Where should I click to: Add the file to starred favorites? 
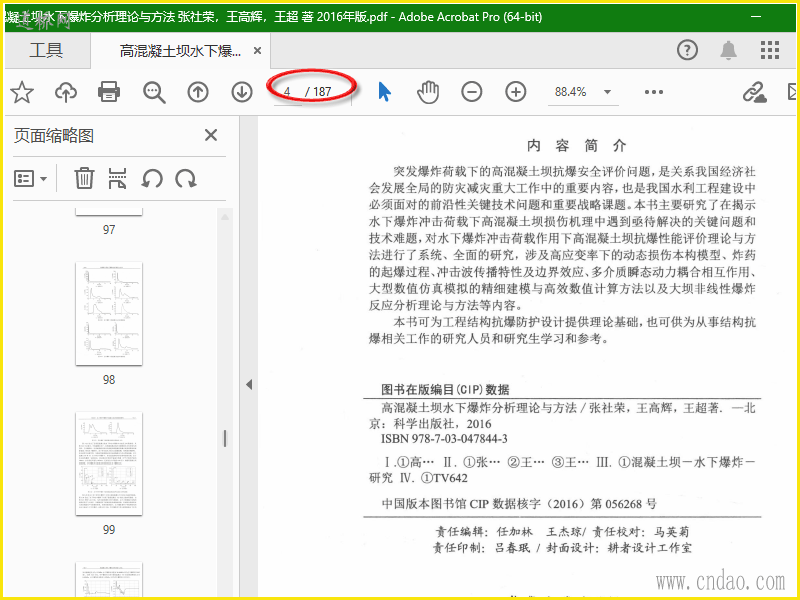(22, 92)
